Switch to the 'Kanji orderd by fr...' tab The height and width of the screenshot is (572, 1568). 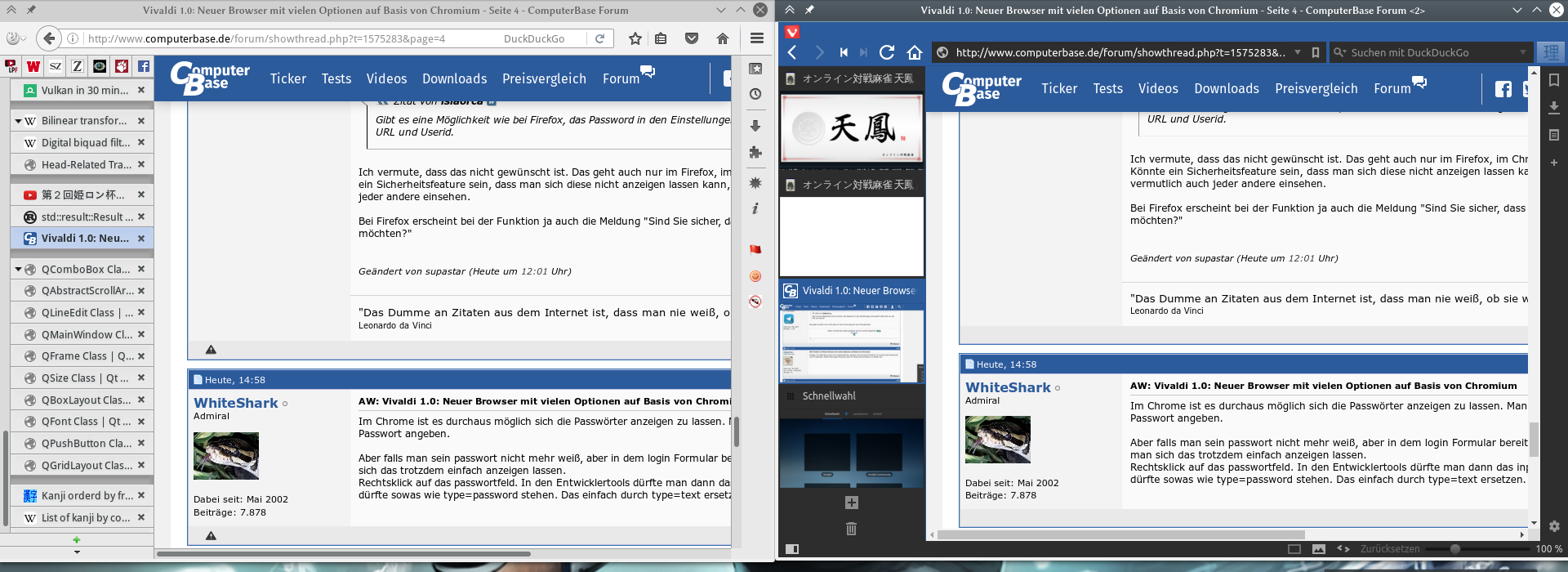[82, 495]
